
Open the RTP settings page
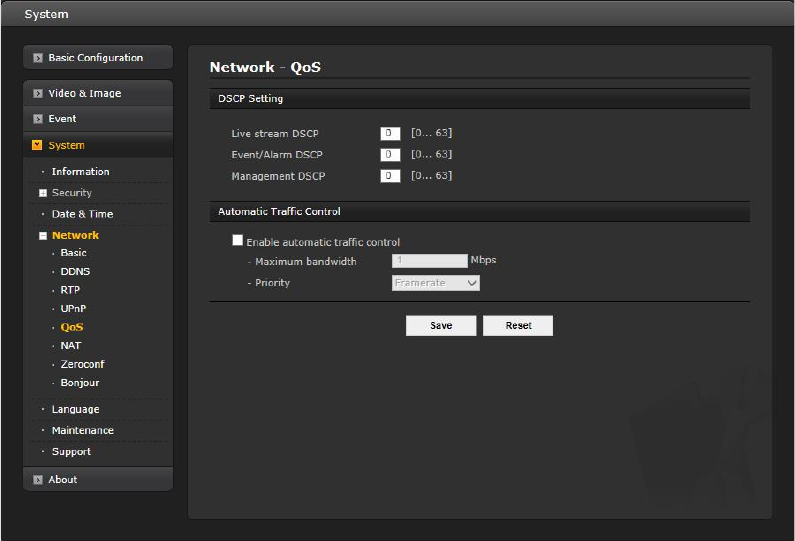tap(70, 290)
